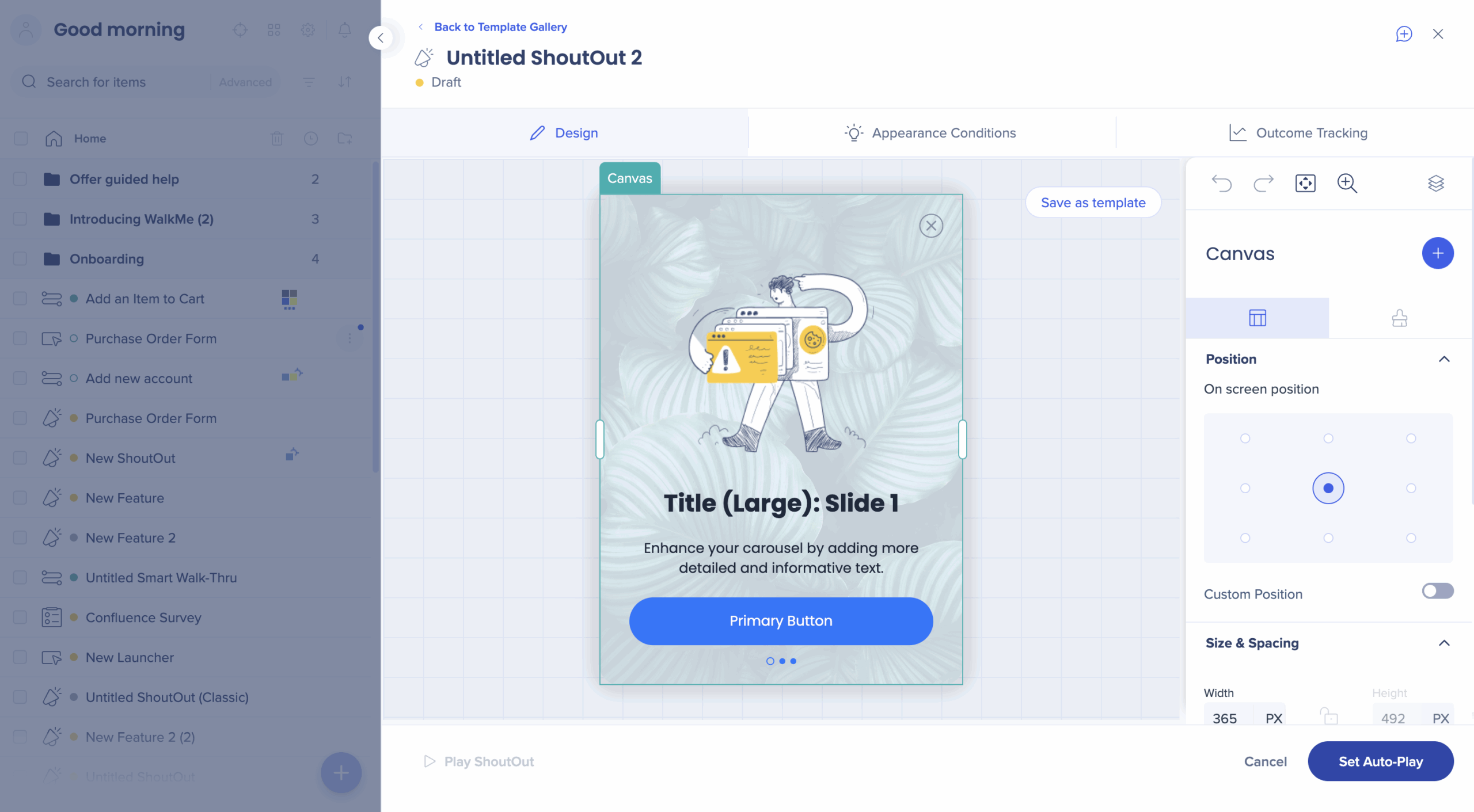Collapse the Size & Spacing section
Image resolution: width=1474 pixels, height=812 pixels.
pyautogui.click(x=1444, y=643)
